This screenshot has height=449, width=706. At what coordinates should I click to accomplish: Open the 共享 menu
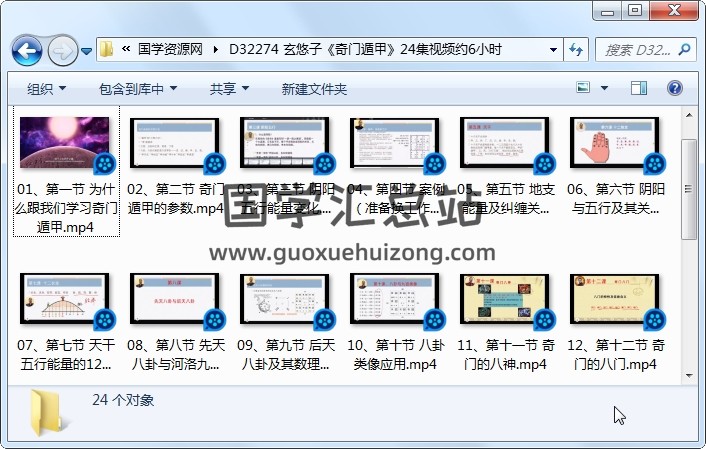(x=229, y=89)
